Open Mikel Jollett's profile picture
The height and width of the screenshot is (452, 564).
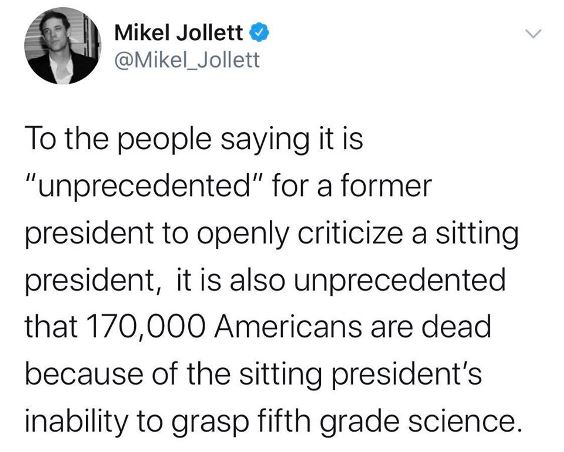pos(62,46)
